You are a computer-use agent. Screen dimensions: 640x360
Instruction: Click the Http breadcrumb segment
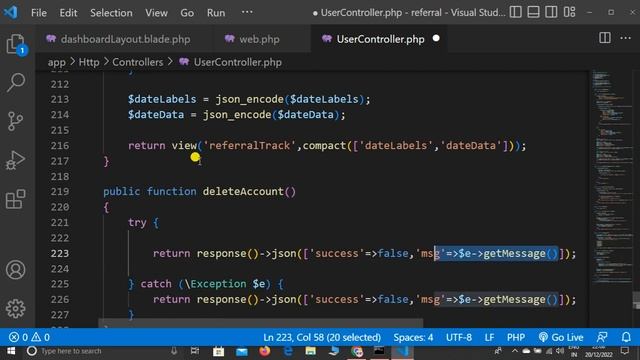point(89,62)
